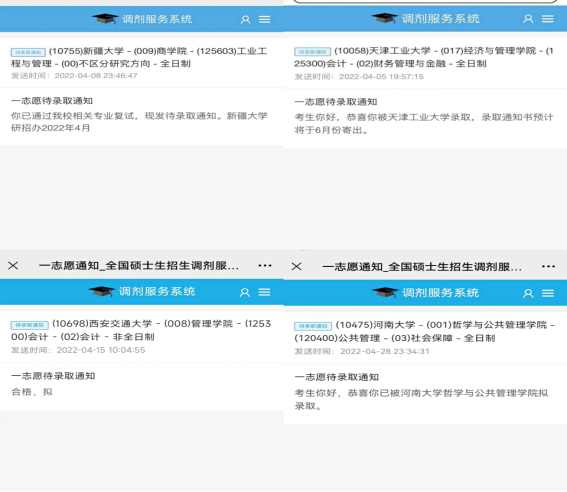Tap graduation cap logo in Xi'an Jiaotong panel
567x492 pixels.
pyautogui.click(x=102, y=291)
